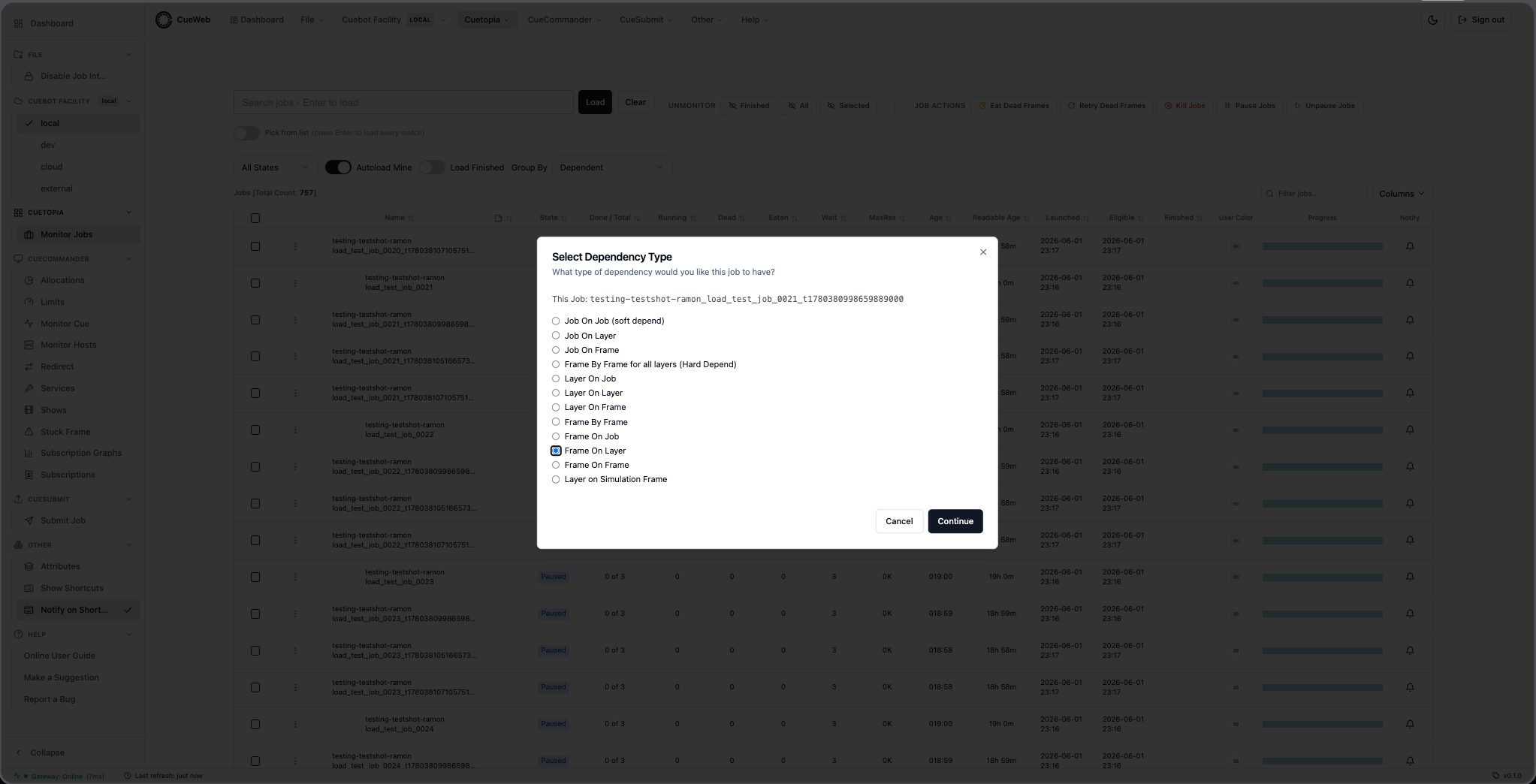Collapse the CUEBOT FACILITY section
This screenshot has height=784, width=1536.
click(128, 101)
